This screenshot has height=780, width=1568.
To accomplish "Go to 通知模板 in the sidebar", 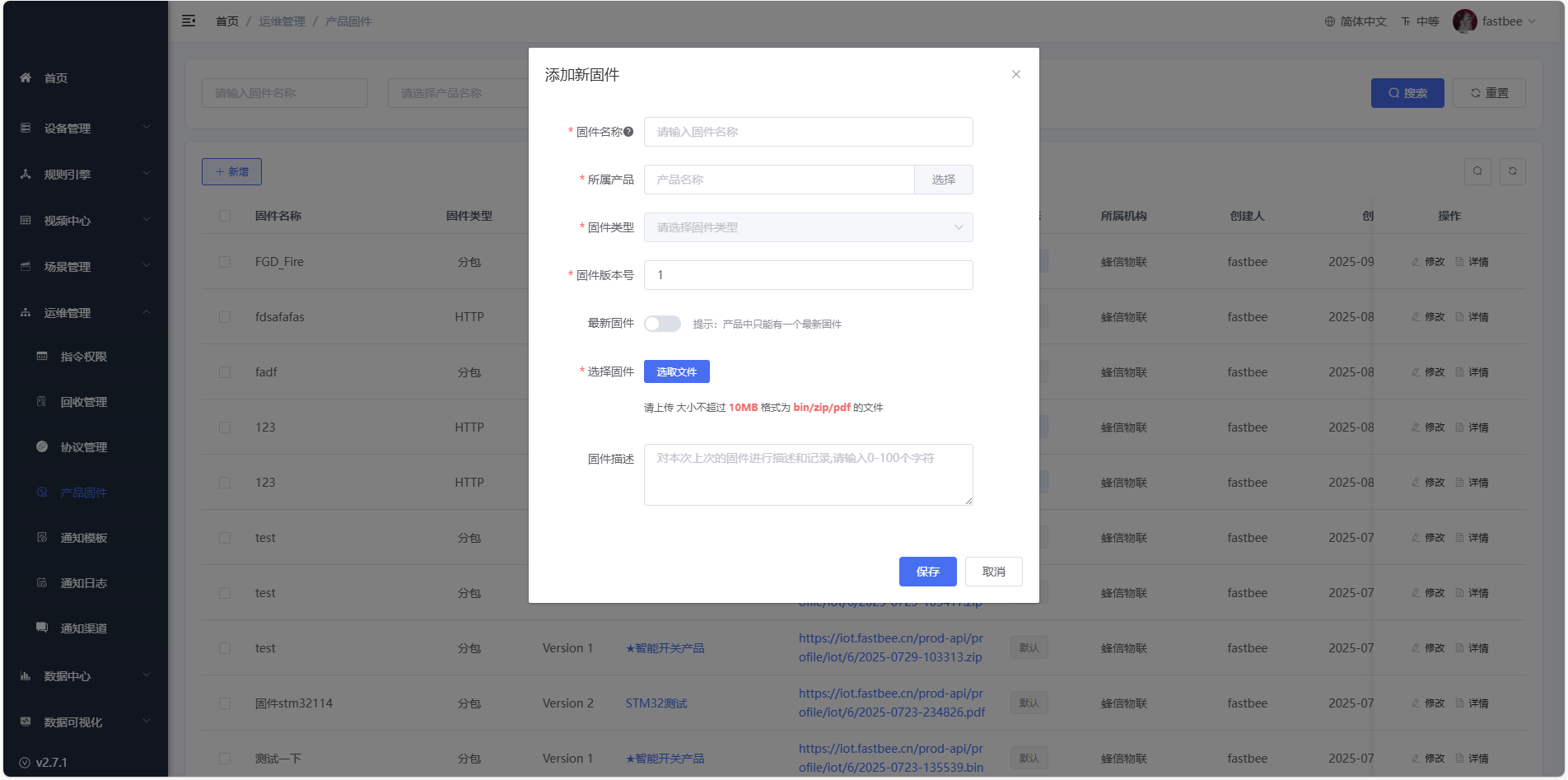I will coord(83,538).
